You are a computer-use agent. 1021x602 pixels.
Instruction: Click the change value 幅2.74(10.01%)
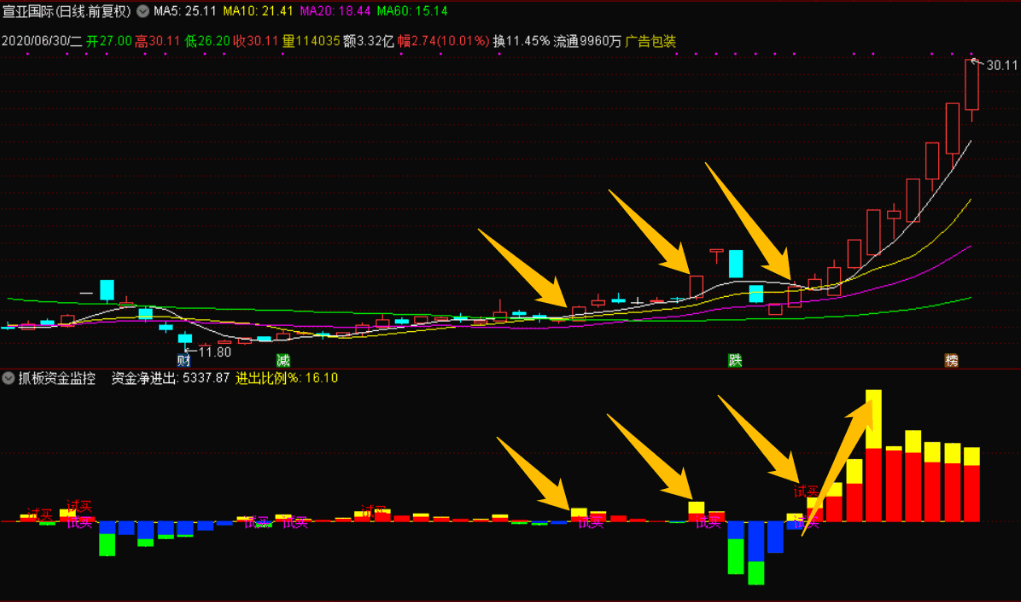click(x=443, y=42)
